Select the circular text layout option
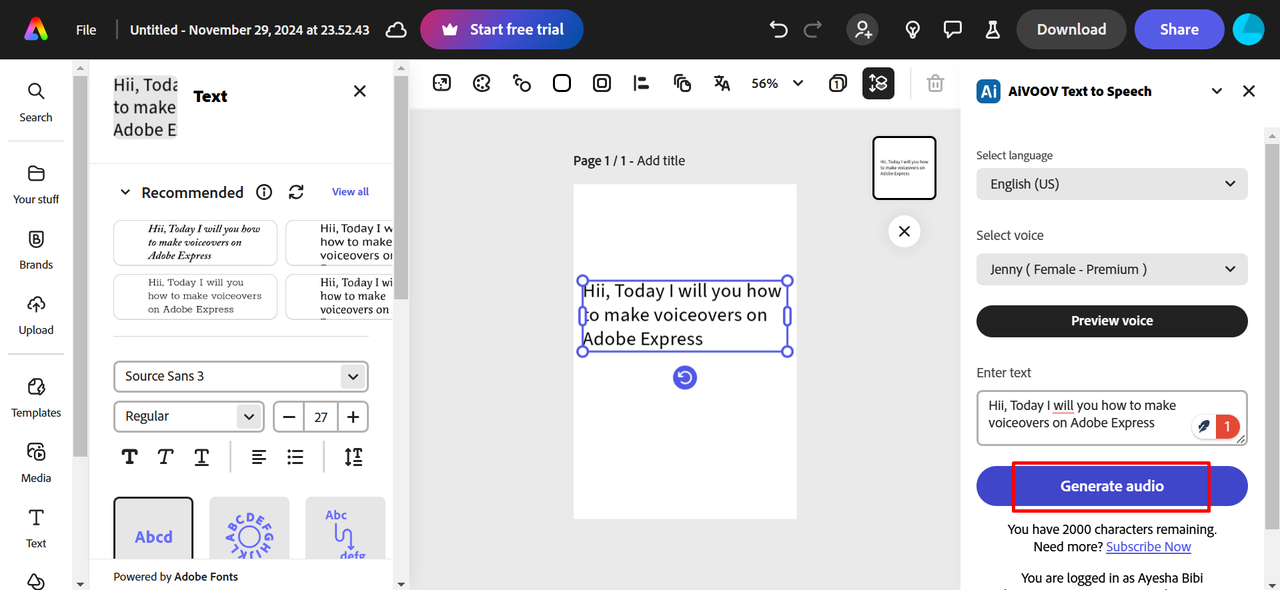This screenshot has width=1280, height=590. 249,530
